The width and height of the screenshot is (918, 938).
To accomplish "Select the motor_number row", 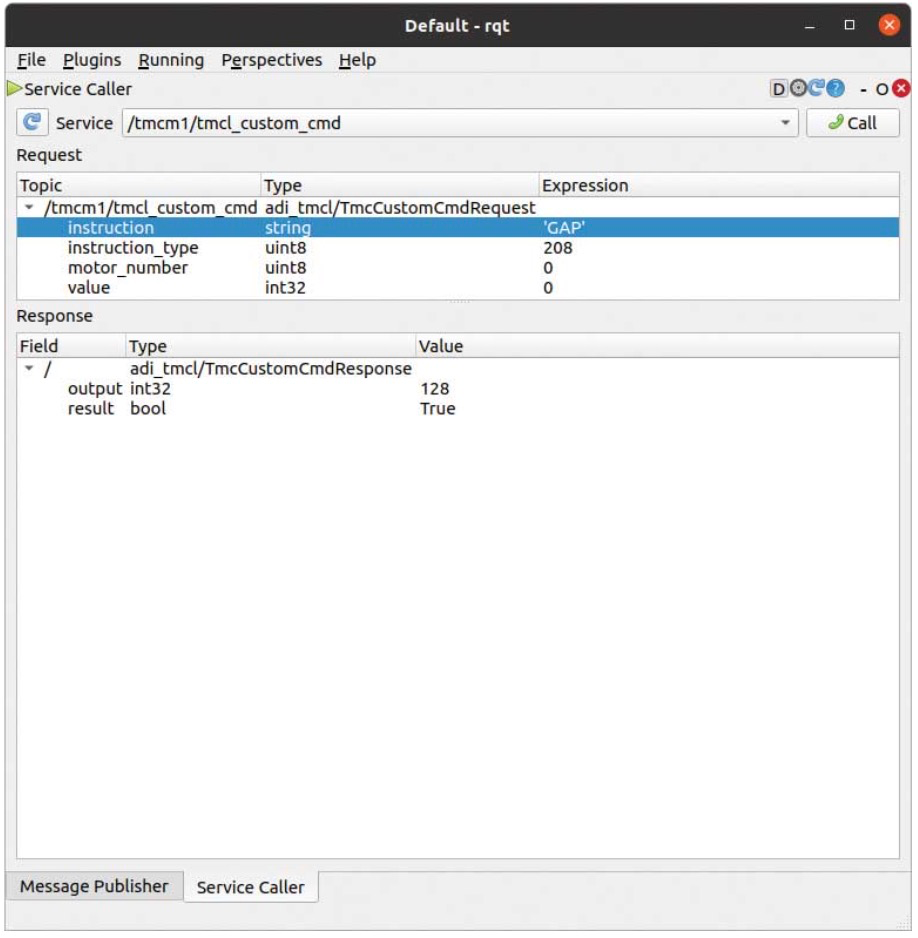I will click(x=127, y=267).
